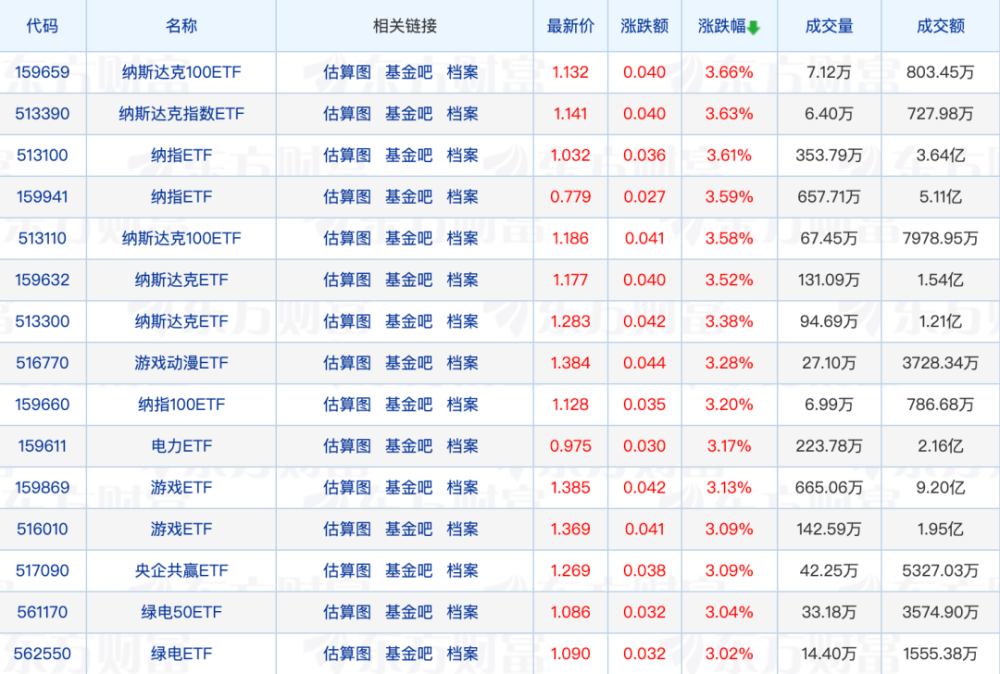Open 估算图 in the 159611 row

[347, 446]
